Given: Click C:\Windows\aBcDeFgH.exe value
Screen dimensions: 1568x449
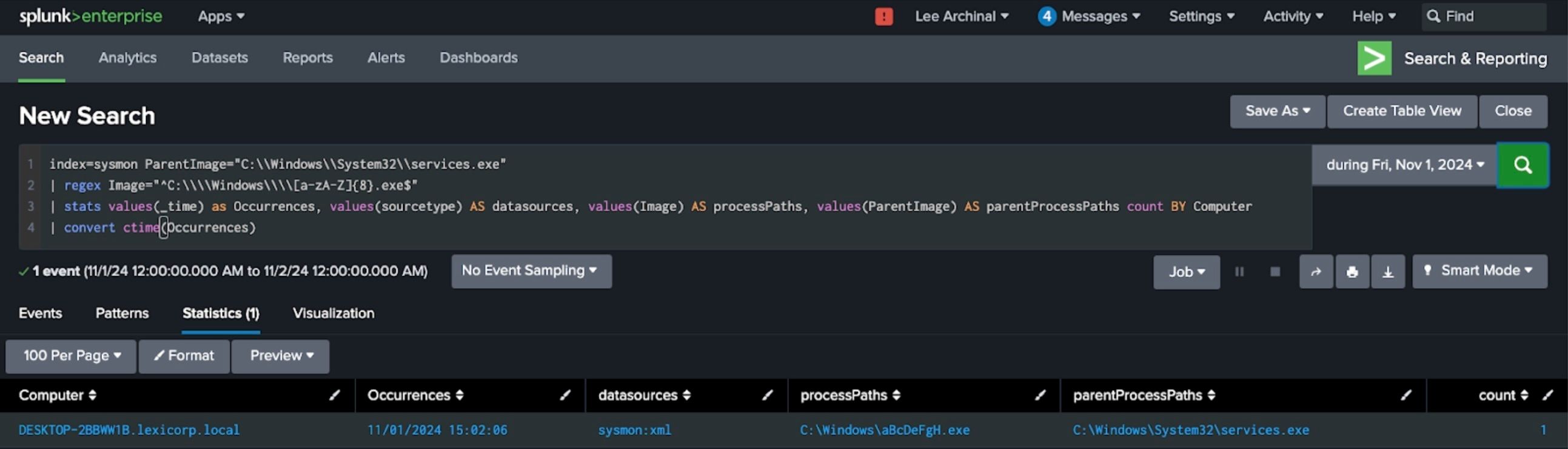Looking at the screenshot, I should (885, 431).
